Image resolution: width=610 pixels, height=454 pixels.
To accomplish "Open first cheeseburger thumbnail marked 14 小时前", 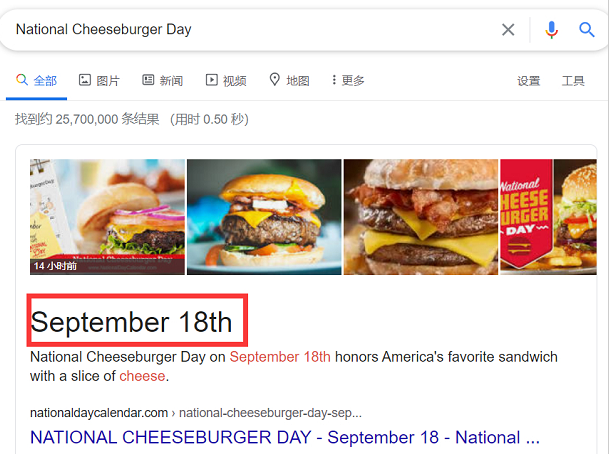I will (x=107, y=216).
